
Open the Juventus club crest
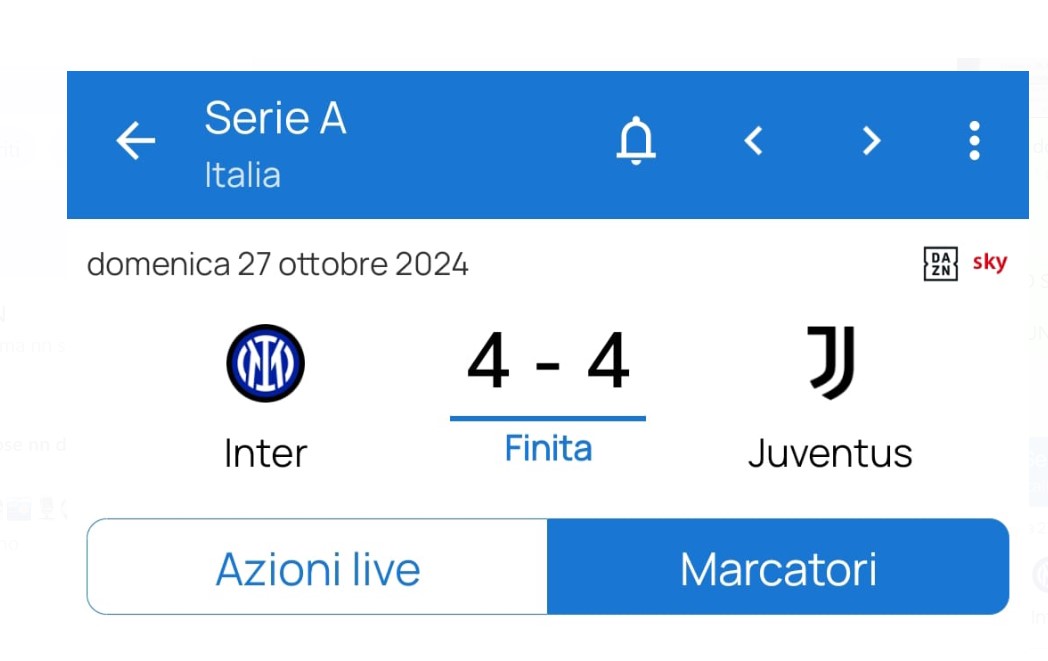[x=830, y=361]
